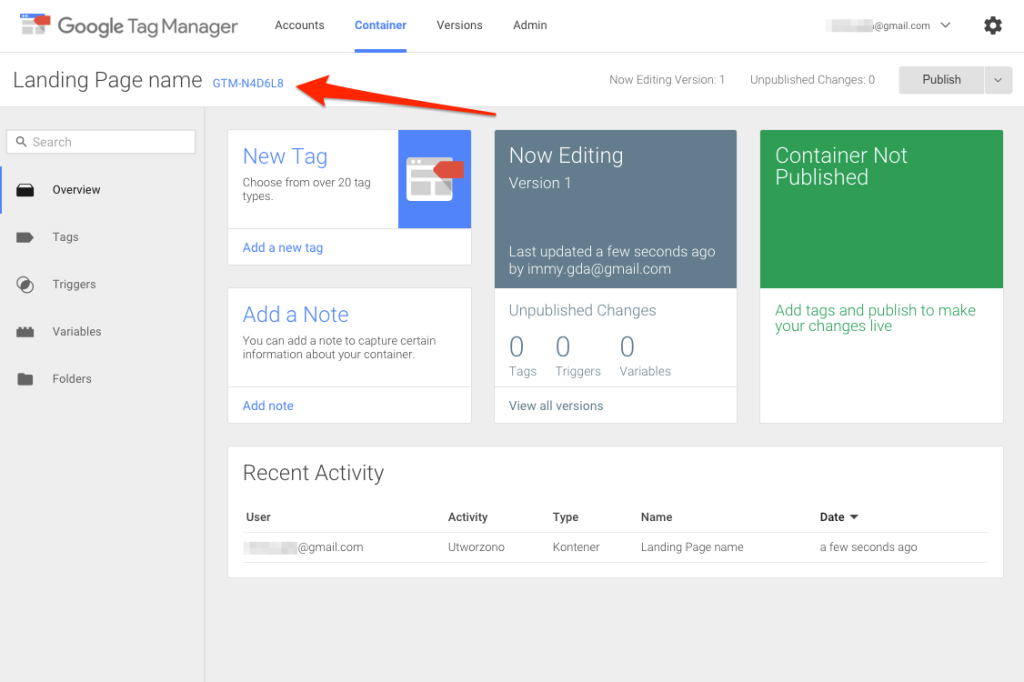Click the Add note link
Screen dimensions: 1024x682
pos(268,406)
